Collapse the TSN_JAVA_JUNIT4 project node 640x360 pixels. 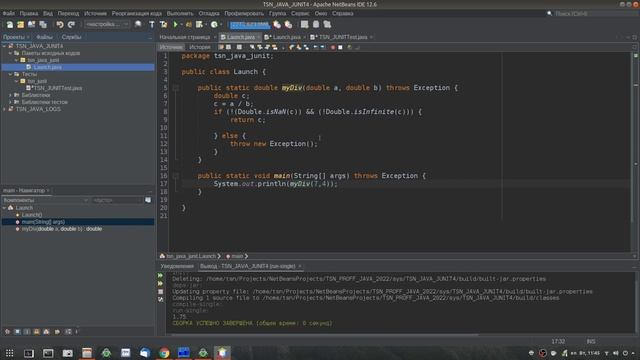click(4, 46)
